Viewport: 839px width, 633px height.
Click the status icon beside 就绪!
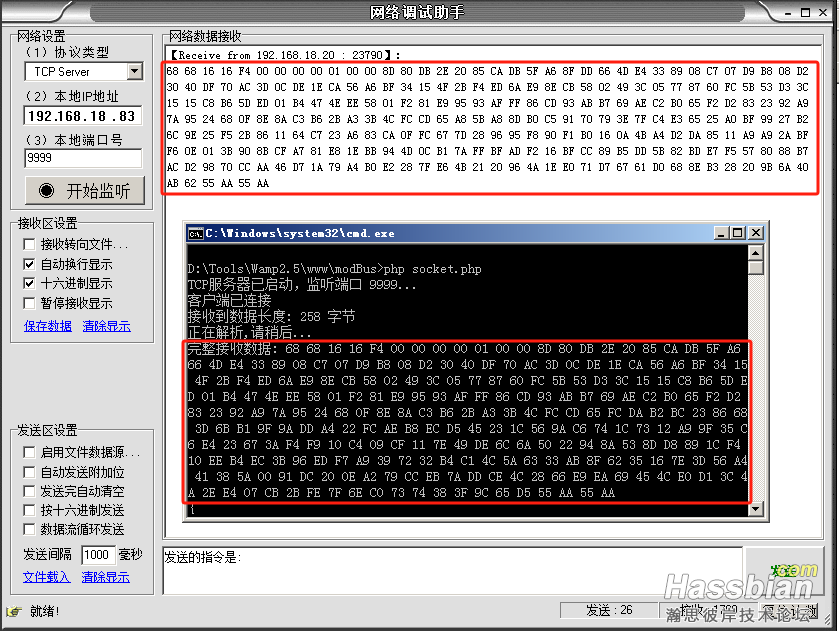click(x=14, y=611)
